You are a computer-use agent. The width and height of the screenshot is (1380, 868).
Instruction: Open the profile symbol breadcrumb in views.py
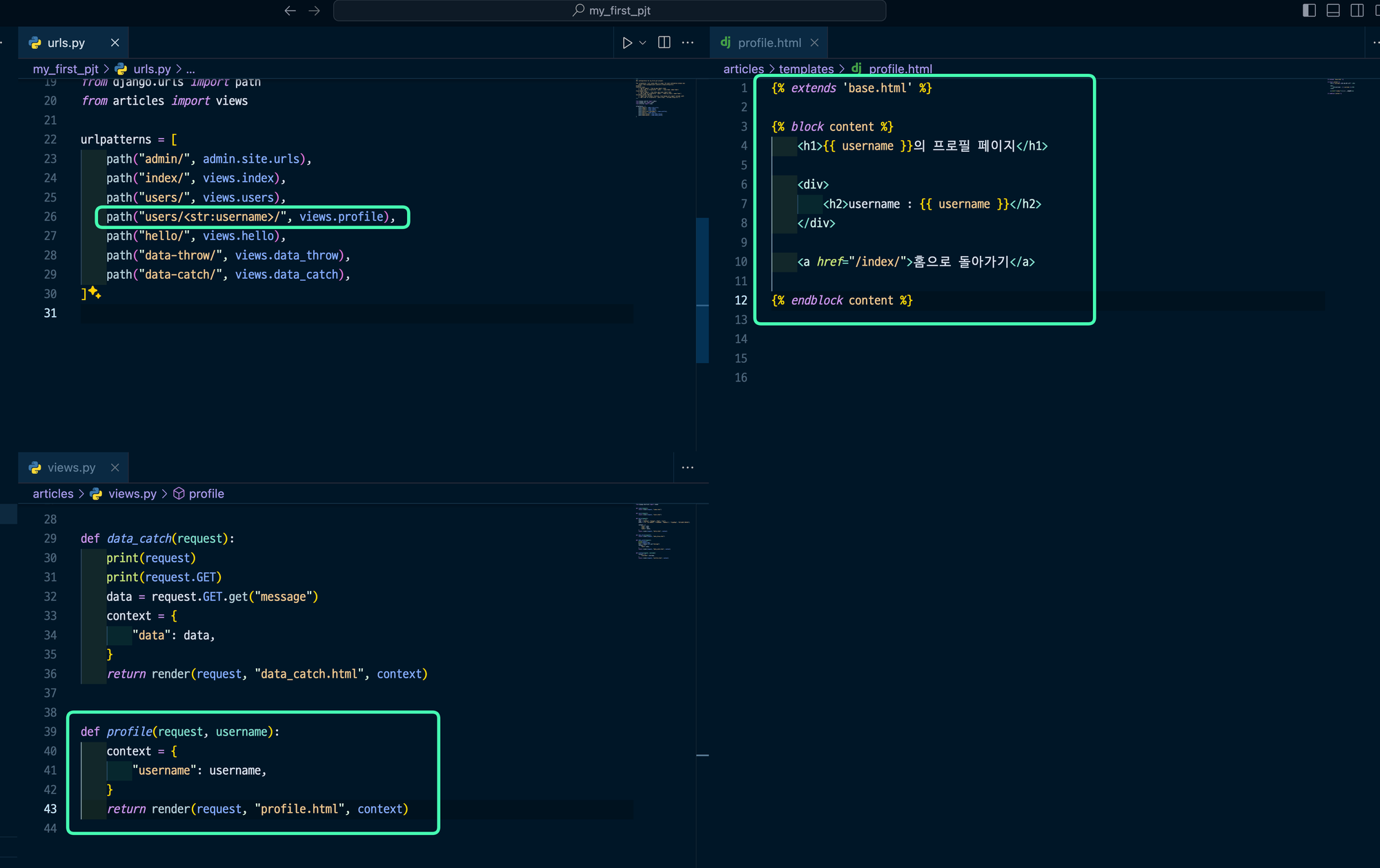click(x=206, y=494)
